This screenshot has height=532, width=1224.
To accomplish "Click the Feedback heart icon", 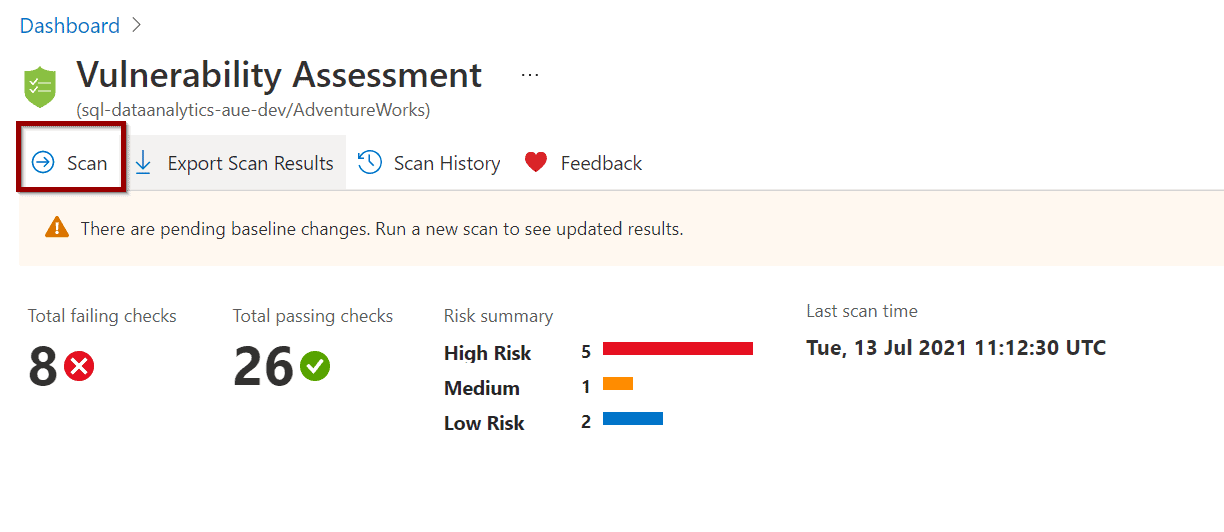I will click(x=536, y=162).
